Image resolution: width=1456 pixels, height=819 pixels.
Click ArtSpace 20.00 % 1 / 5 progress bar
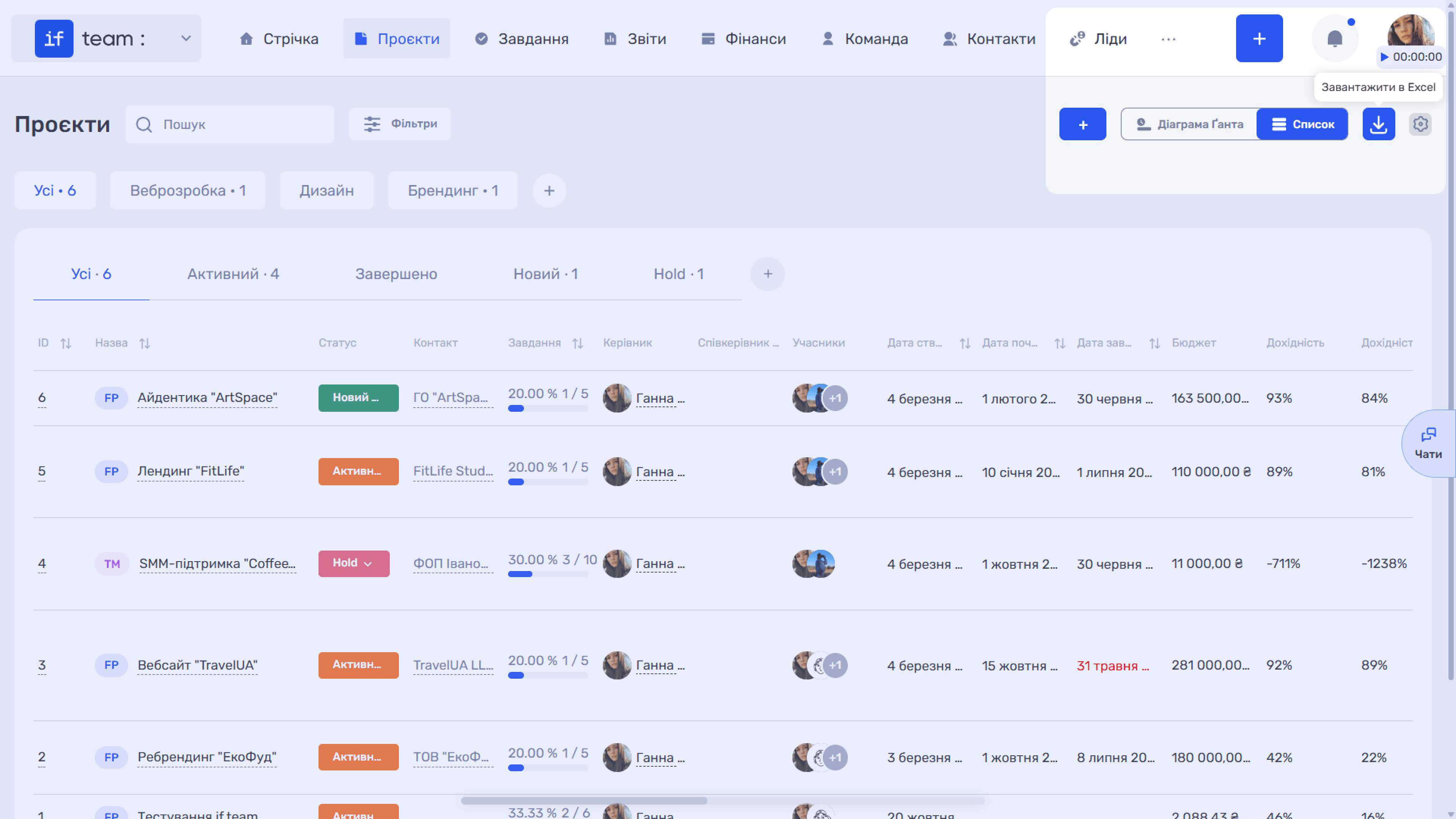pos(548,408)
